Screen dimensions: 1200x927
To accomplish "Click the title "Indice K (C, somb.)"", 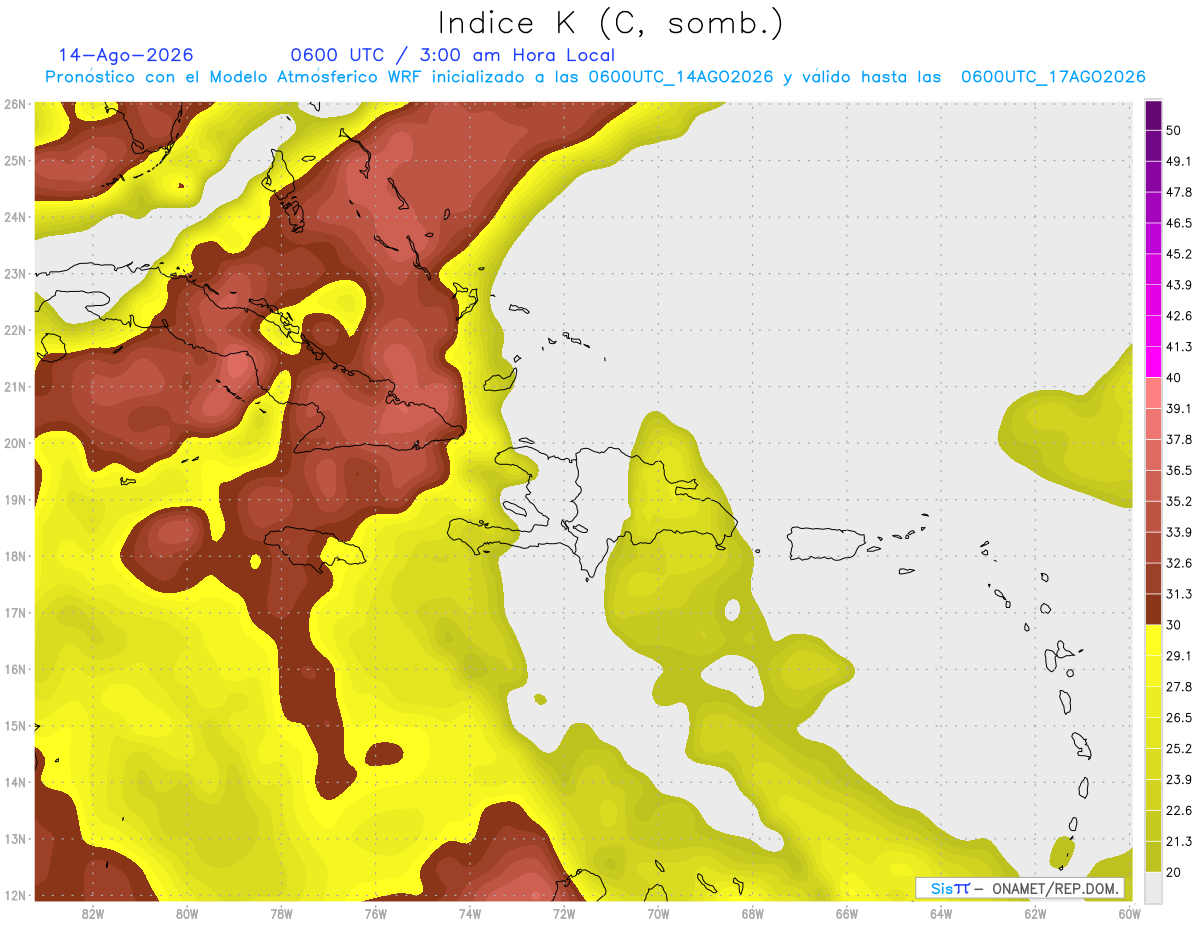I will [x=610, y=23].
